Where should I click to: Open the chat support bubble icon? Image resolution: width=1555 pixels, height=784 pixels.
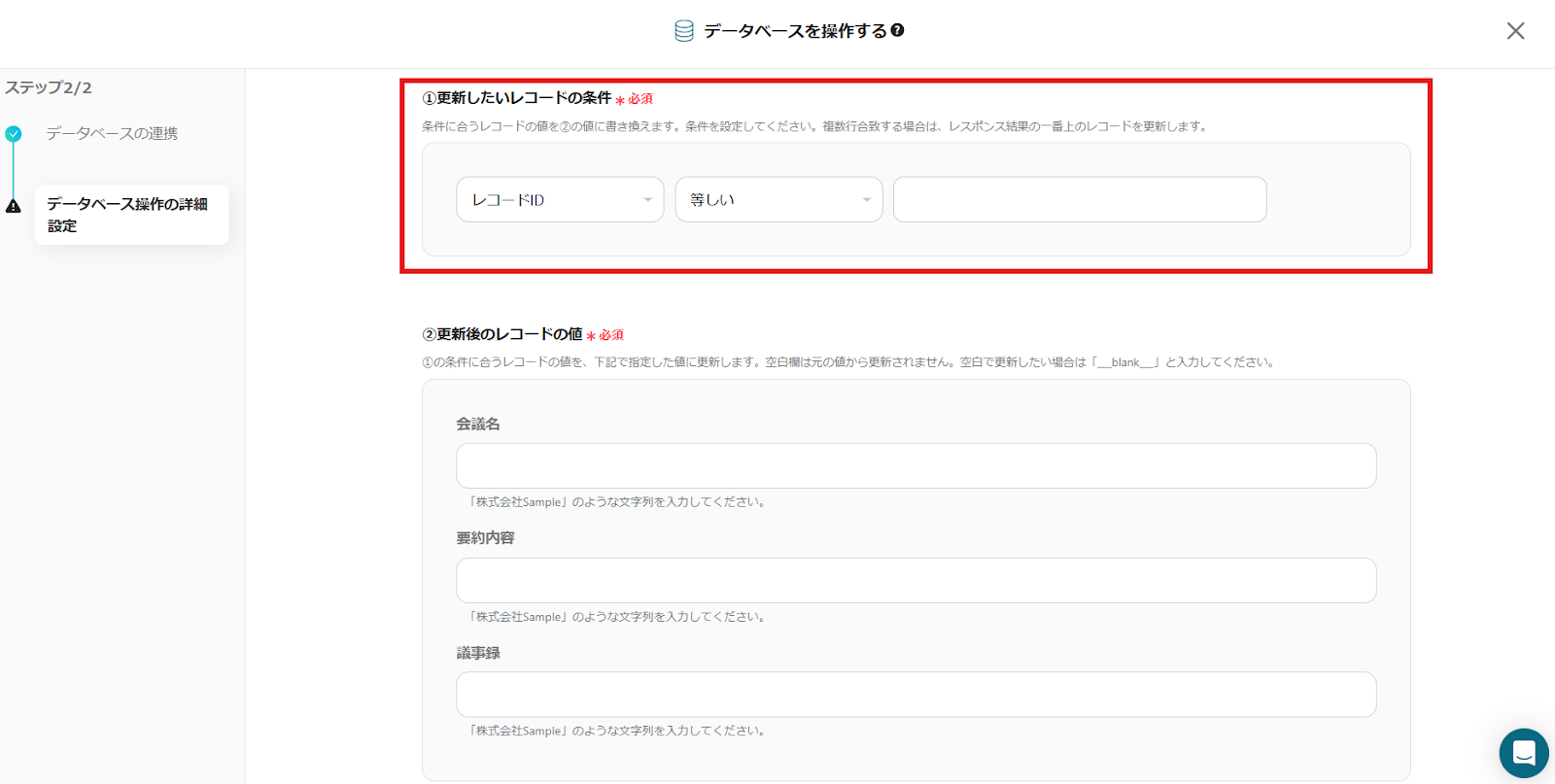[x=1523, y=753]
